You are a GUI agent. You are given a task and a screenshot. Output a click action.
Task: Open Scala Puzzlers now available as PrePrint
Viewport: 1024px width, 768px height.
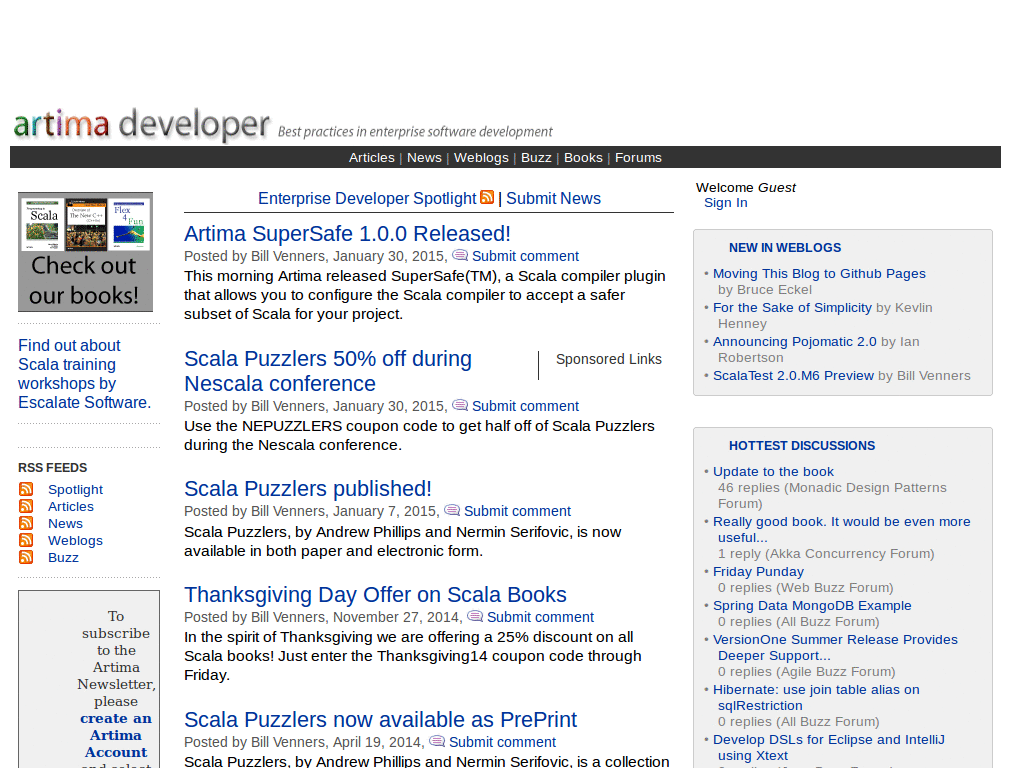pos(380,720)
